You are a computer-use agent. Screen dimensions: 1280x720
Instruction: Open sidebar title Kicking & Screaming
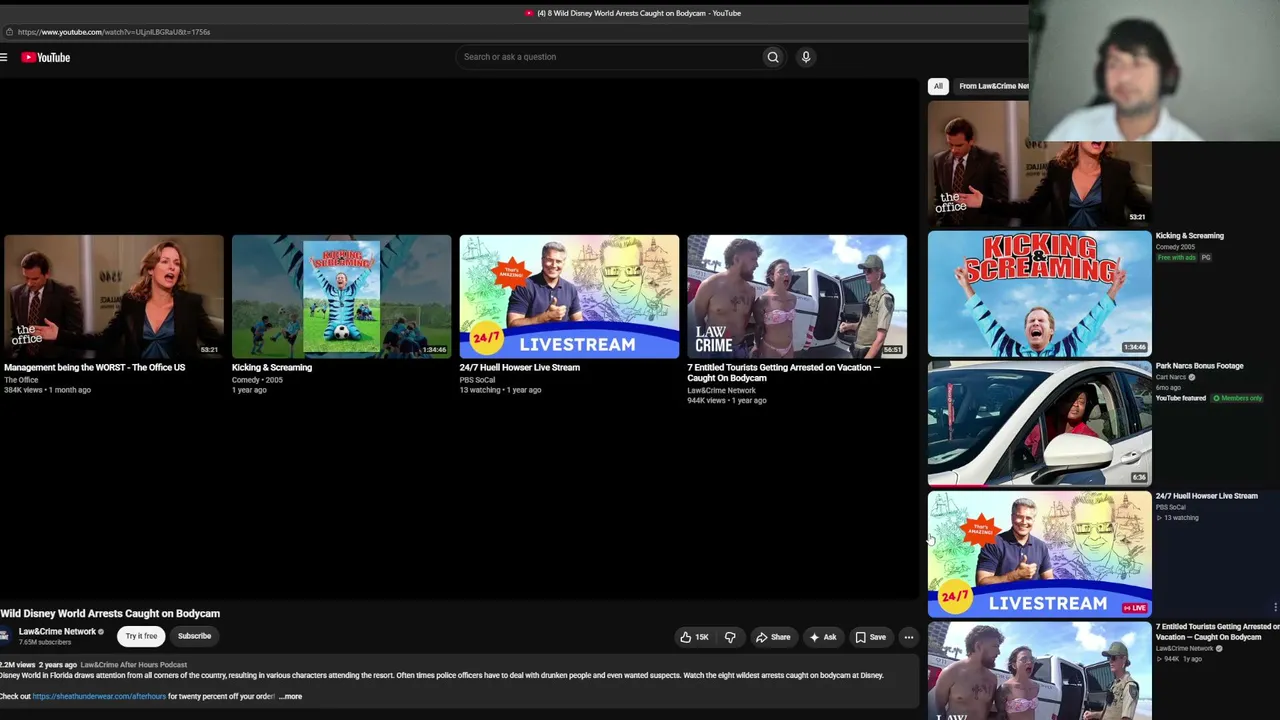click(1190, 236)
